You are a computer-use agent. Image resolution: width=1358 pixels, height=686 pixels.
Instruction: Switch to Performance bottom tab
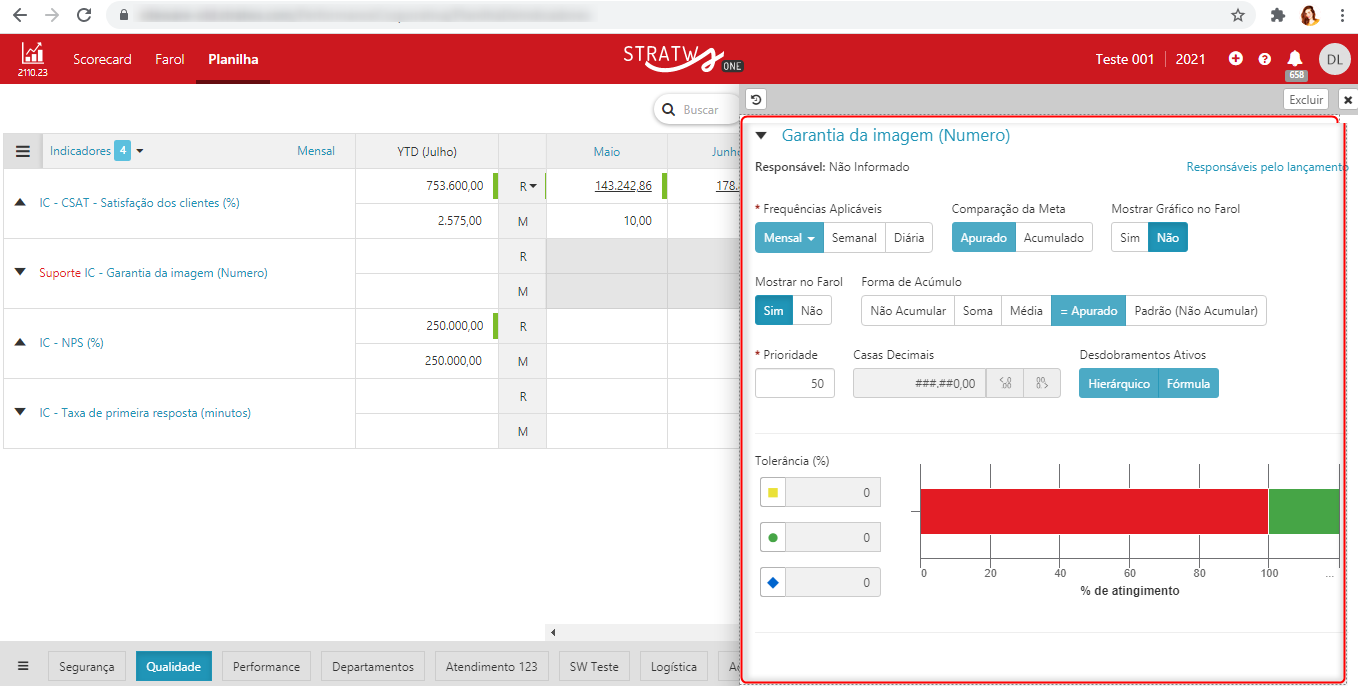(x=267, y=666)
